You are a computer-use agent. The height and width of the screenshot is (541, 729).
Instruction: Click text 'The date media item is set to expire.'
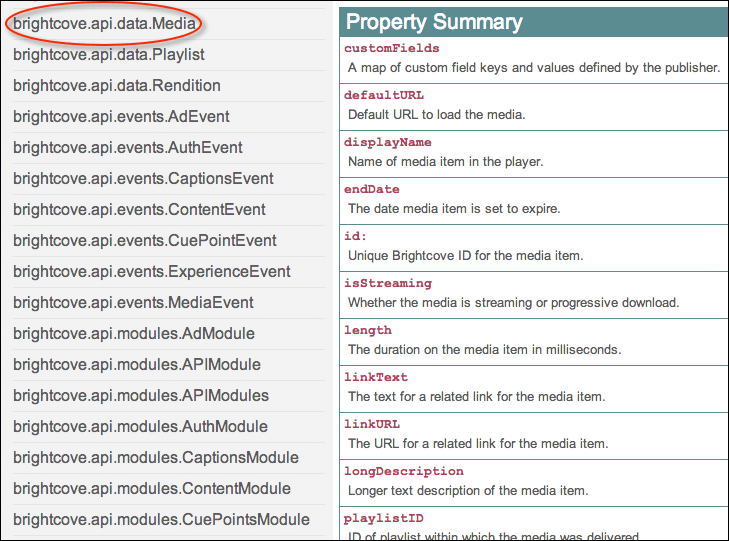pyautogui.click(x=454, y=209)
